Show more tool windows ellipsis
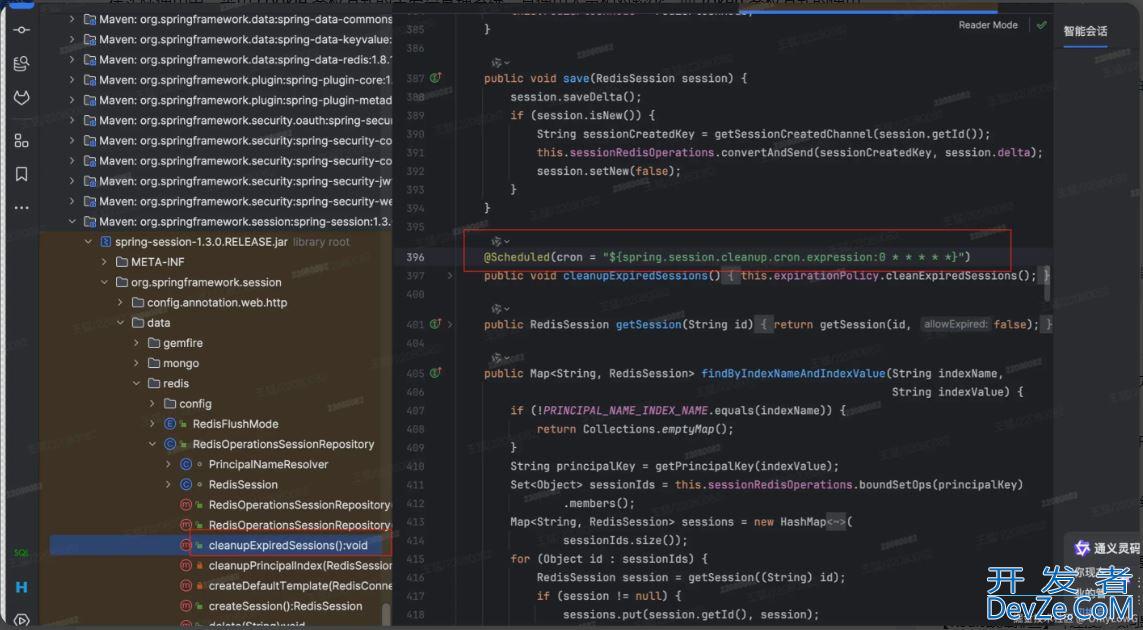This screenshot has width=1143, height=630. coord(21,208)
